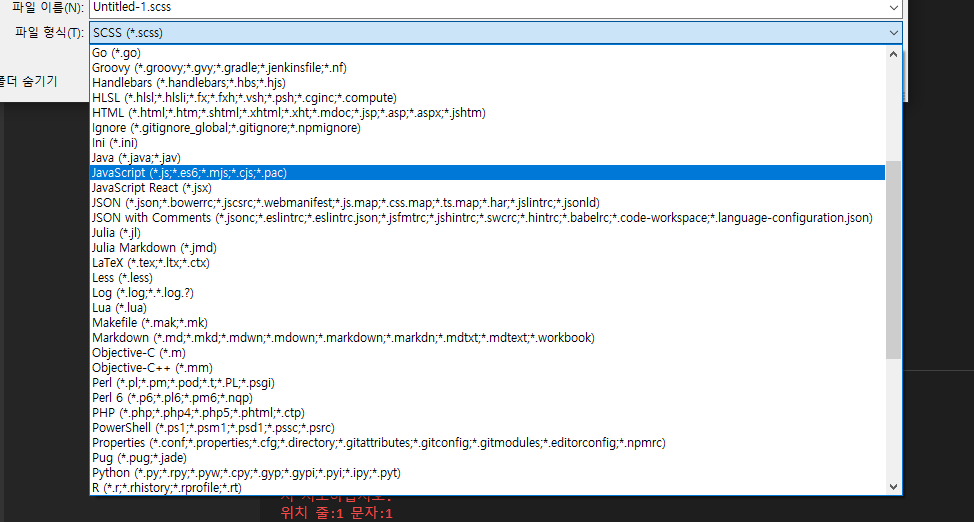Select LaTeX (*.tex) file type

click(x=488, y=262)
